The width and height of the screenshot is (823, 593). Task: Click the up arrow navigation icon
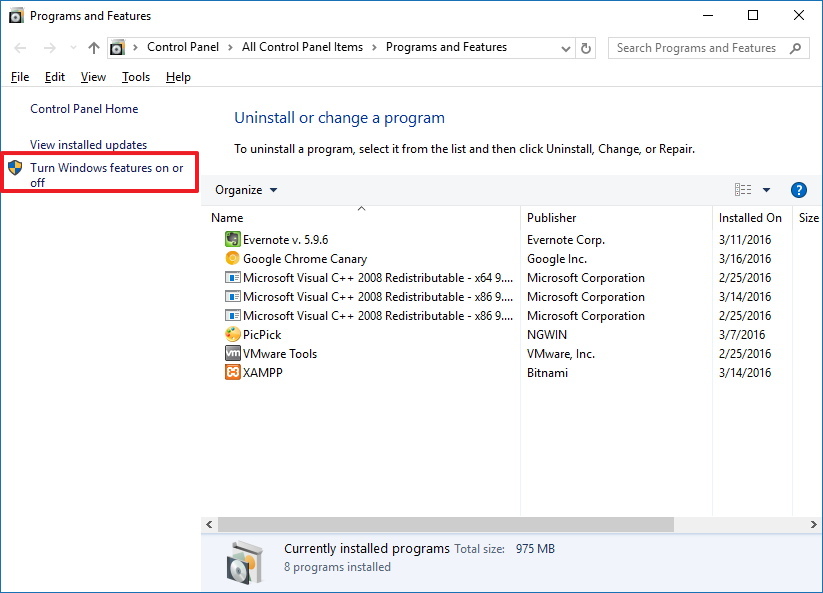point(93,47)
